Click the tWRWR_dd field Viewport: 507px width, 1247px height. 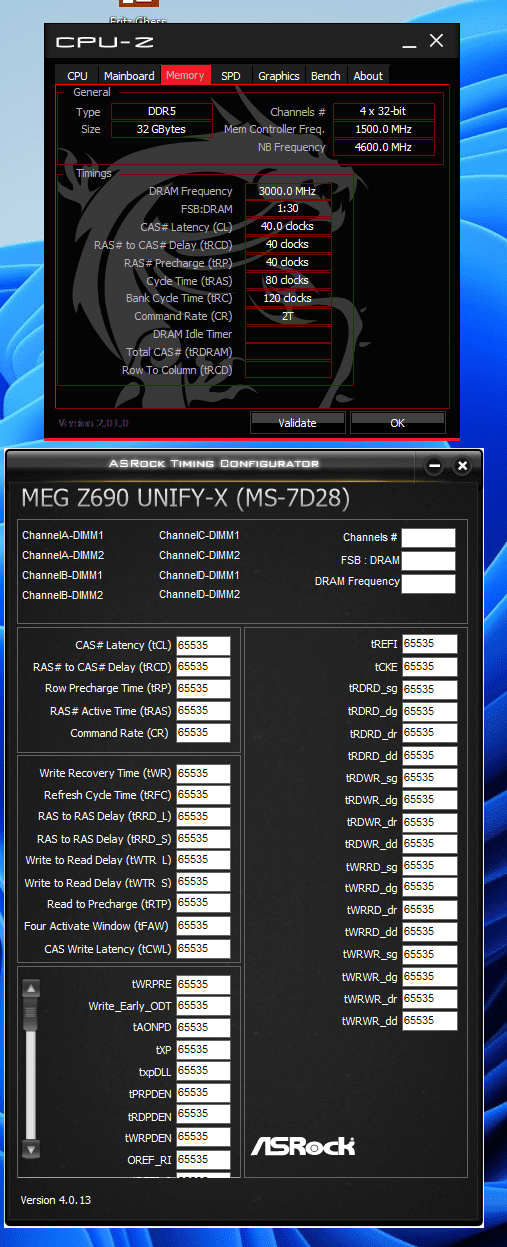pyautogui.click(x=430, y=1021)
